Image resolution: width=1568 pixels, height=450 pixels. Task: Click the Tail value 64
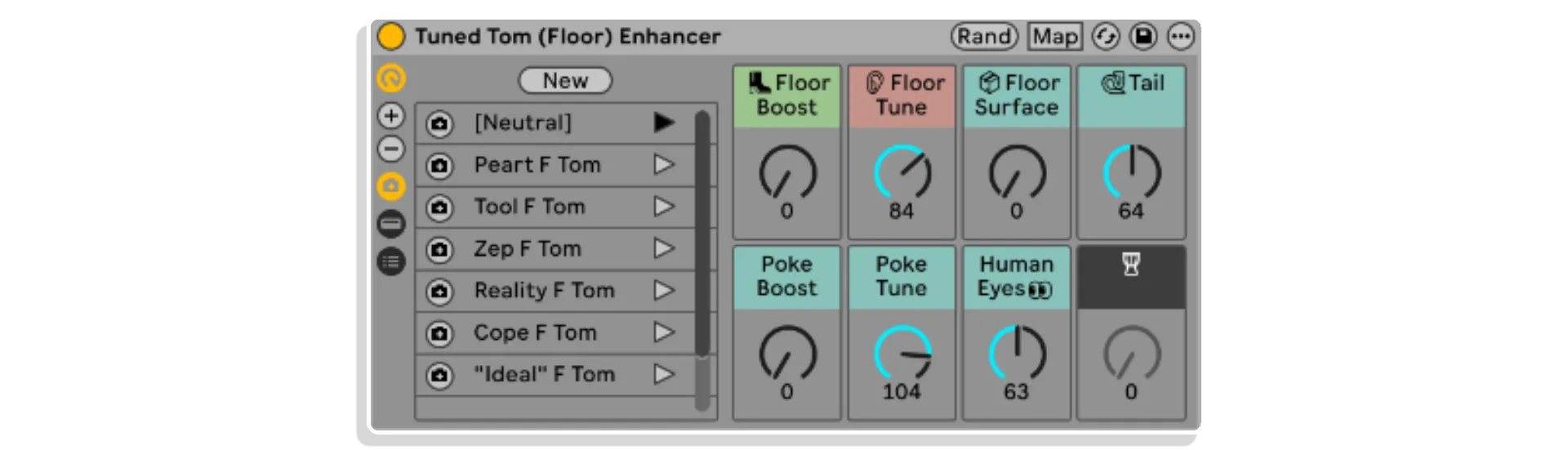tap(1131, 212)
